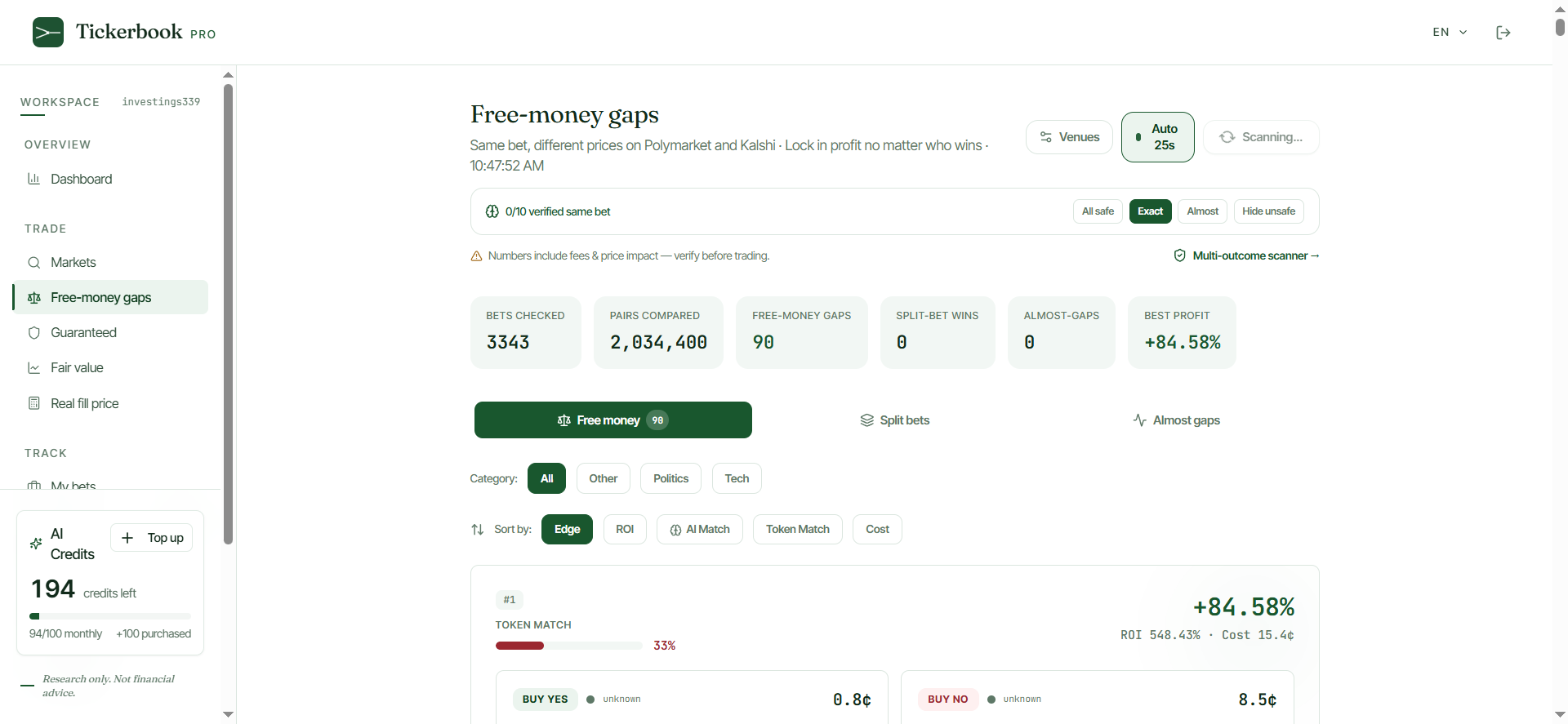This screenshot has height=724, width=1568.
Task: Click the sidebar scrollbar down arrow
Action: coord(228,714)
